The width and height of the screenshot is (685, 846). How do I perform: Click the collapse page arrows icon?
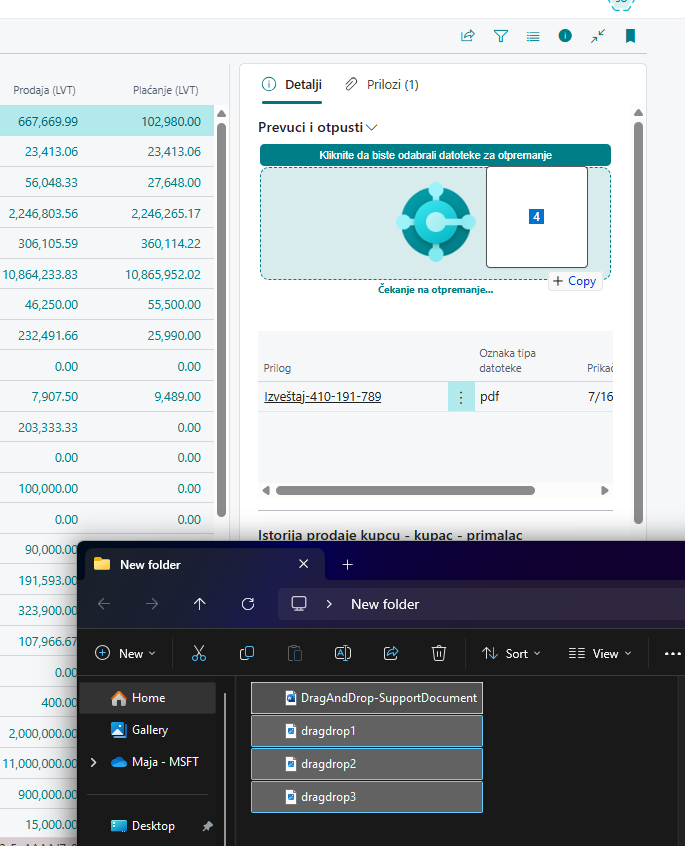pyautogui.click(x=597, y=36)
